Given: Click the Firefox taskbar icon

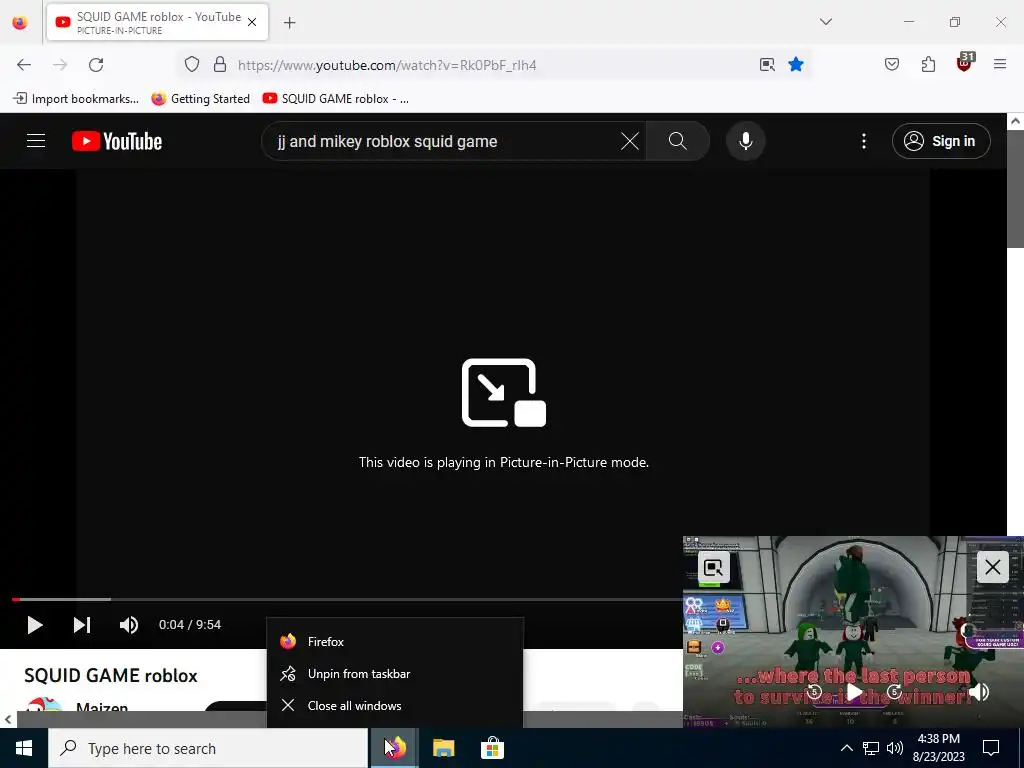Looking at the screenshot, I should coord(395,748).
